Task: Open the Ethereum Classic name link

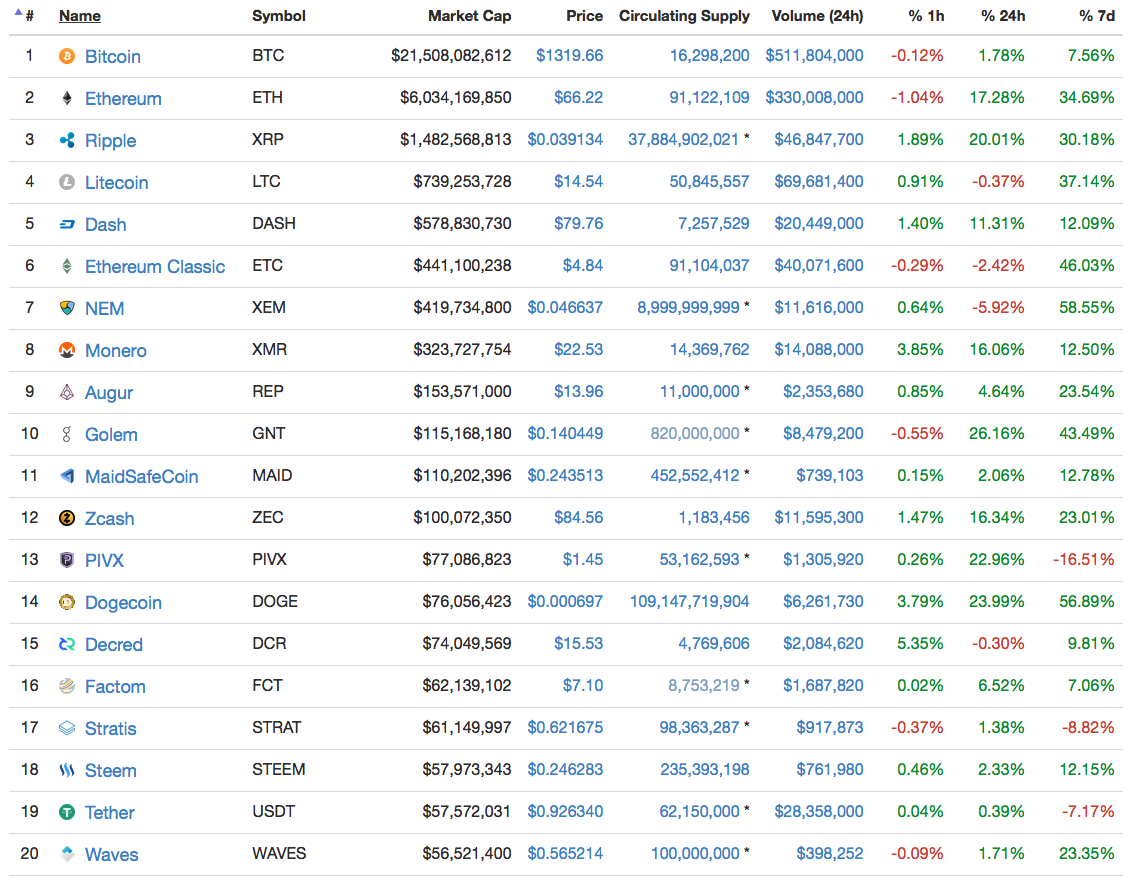Action: (155, 266)
